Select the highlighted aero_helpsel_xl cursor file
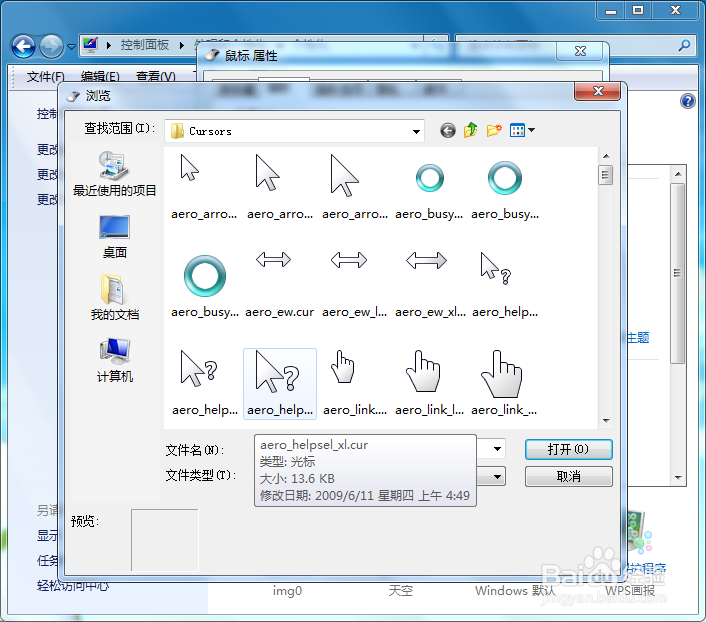 pyautogui.click(x=280, y=384)
